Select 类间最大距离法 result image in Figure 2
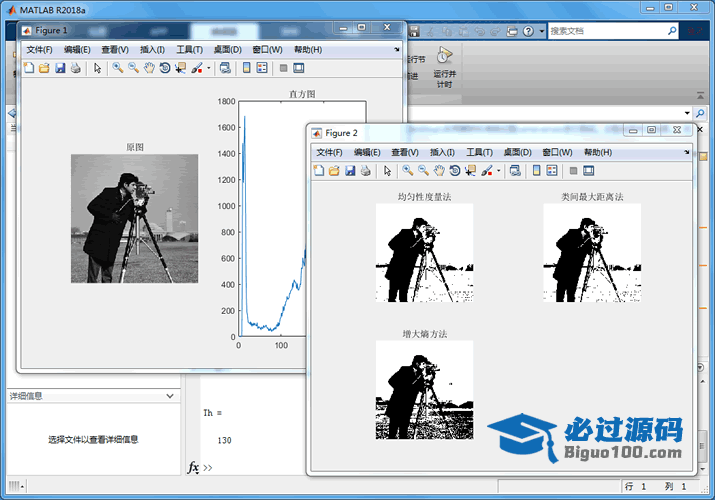 pos(592,253)
